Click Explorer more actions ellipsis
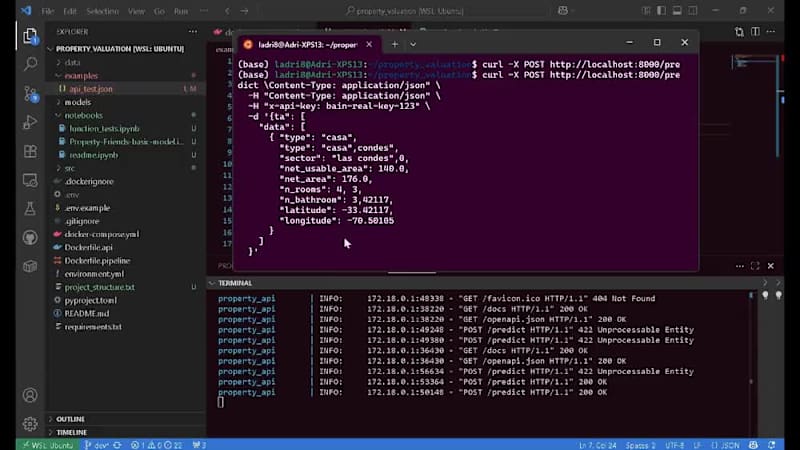The image size is (800, 450). [x=193, y=32]
